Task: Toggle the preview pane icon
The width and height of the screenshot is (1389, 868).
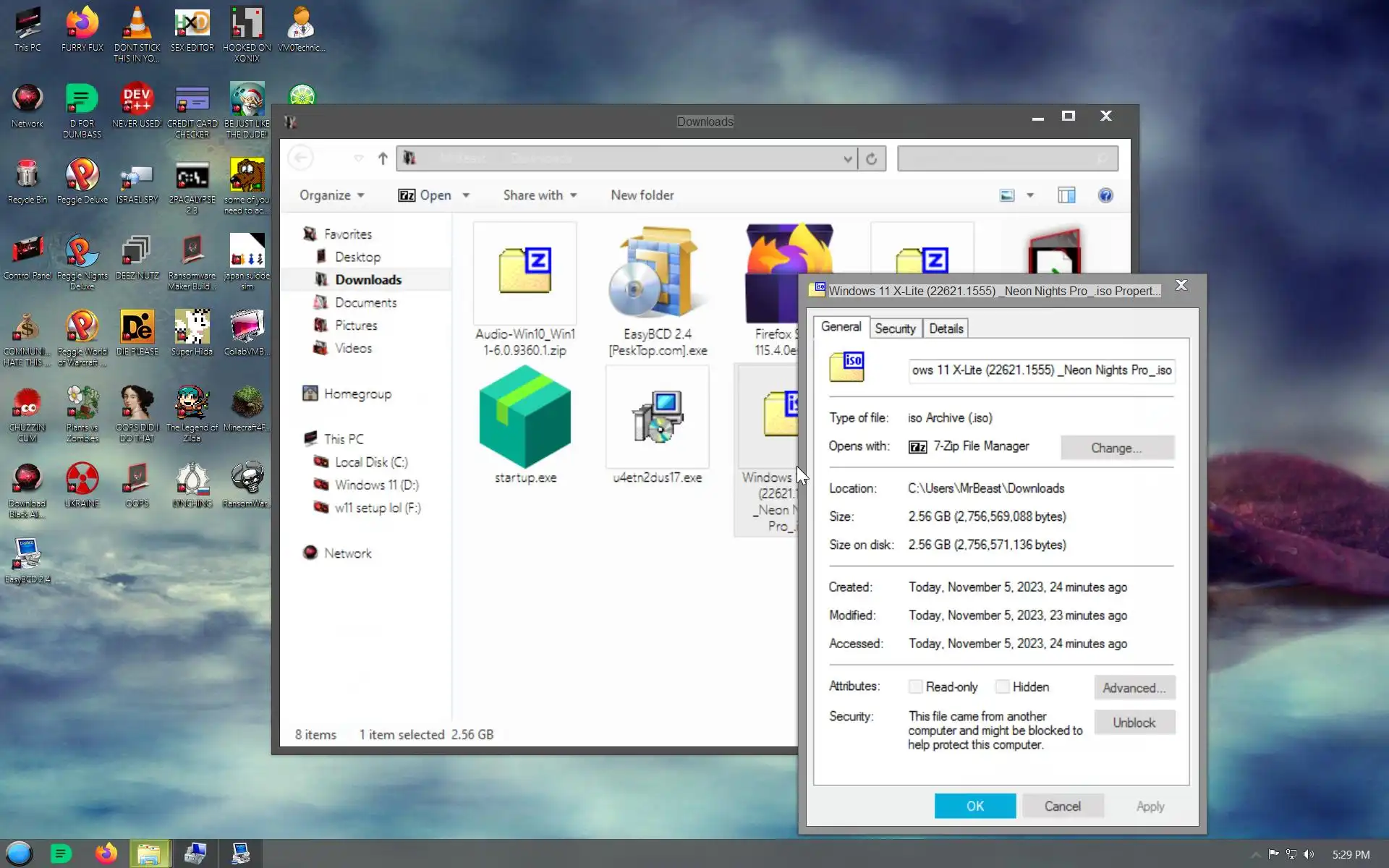Action: (1066, 195)
